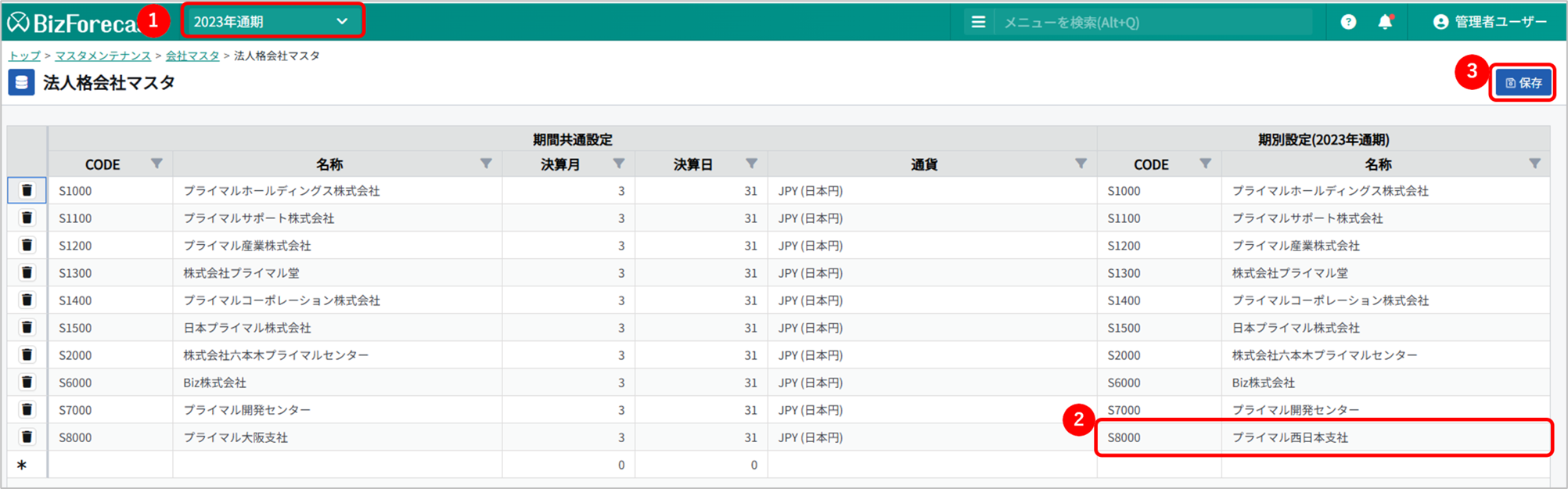The image size is (1568, 489).
Task: Go to マスタメンテナンス breadcrumb link
Action: [x=102, y=56]
